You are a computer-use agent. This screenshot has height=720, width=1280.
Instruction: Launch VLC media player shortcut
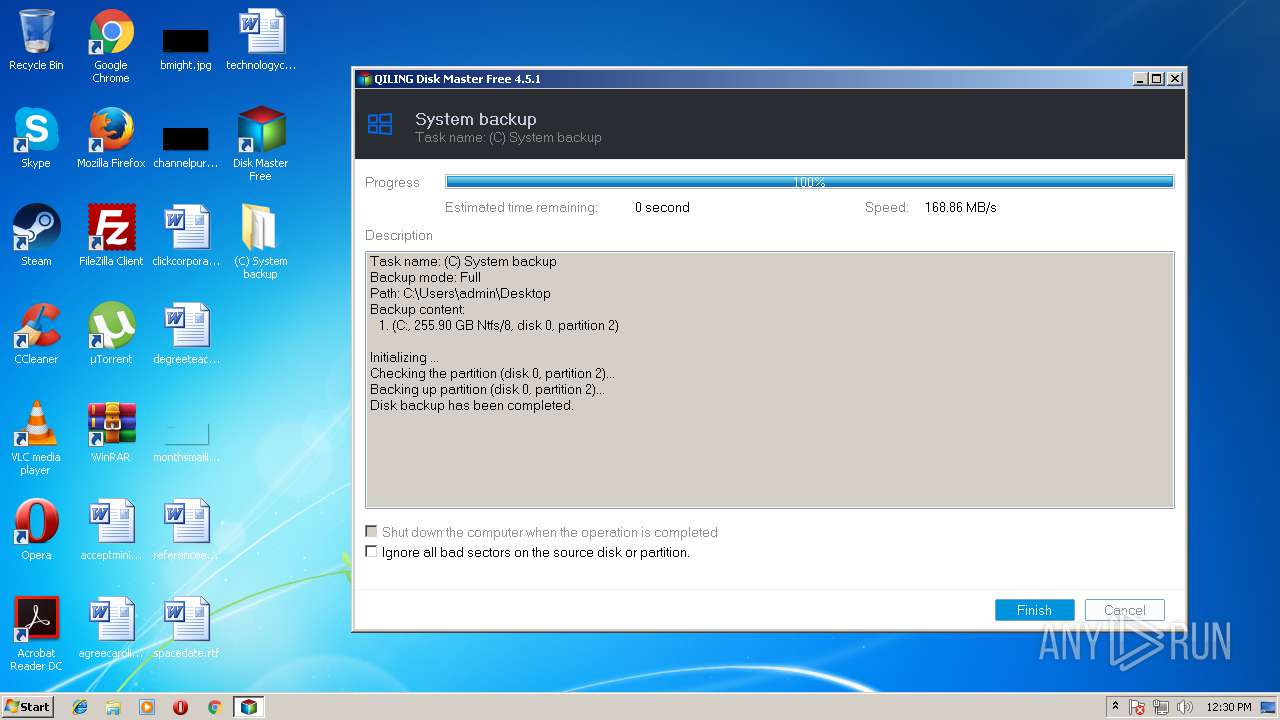(x=36, y=438)
